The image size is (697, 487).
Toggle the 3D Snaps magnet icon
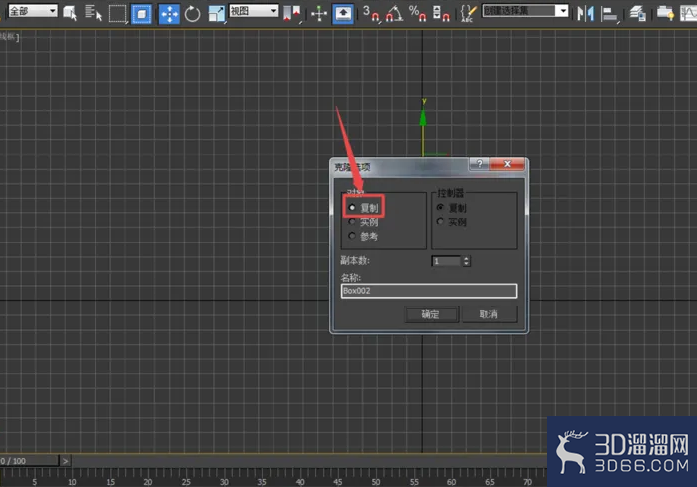[371, 13]
